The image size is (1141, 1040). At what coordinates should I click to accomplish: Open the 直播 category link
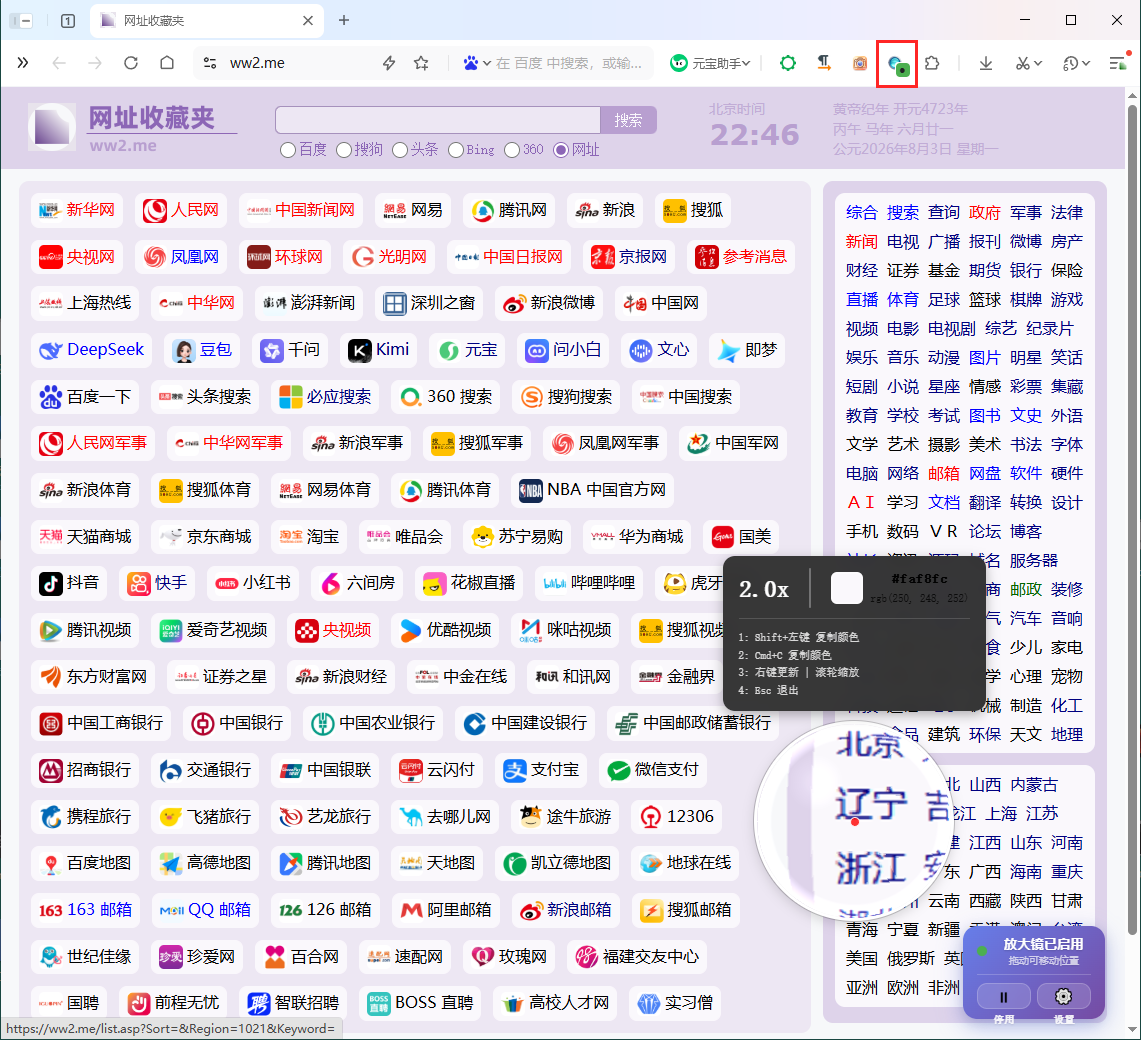tap(862, 300)
